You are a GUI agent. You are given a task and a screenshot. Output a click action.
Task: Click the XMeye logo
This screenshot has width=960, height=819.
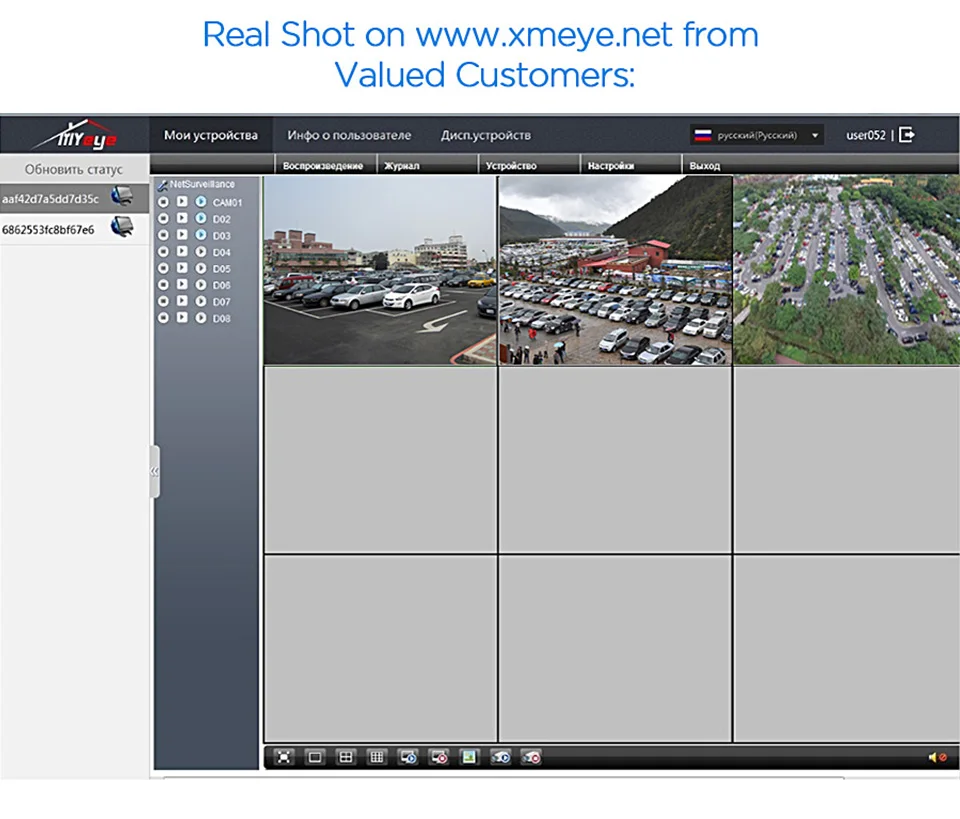pyautogui.click(x=75, y=134)
